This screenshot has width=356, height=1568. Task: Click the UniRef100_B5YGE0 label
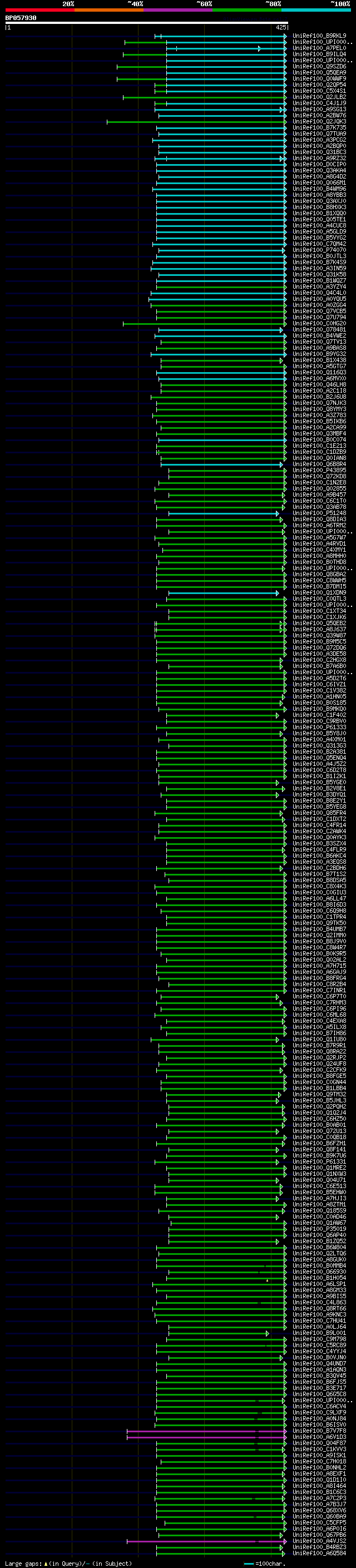319,782
